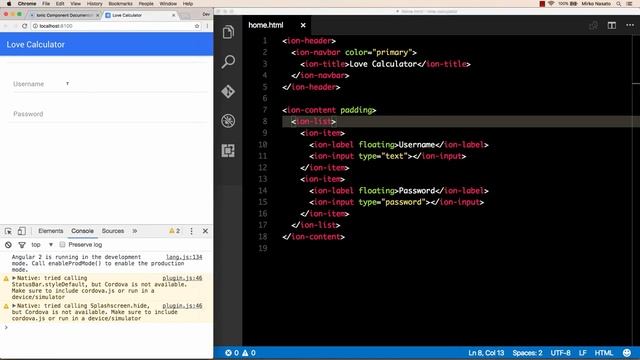Open the Source Control git icon
The width and height of the screenshot is (640, 360).
(228, 91)
